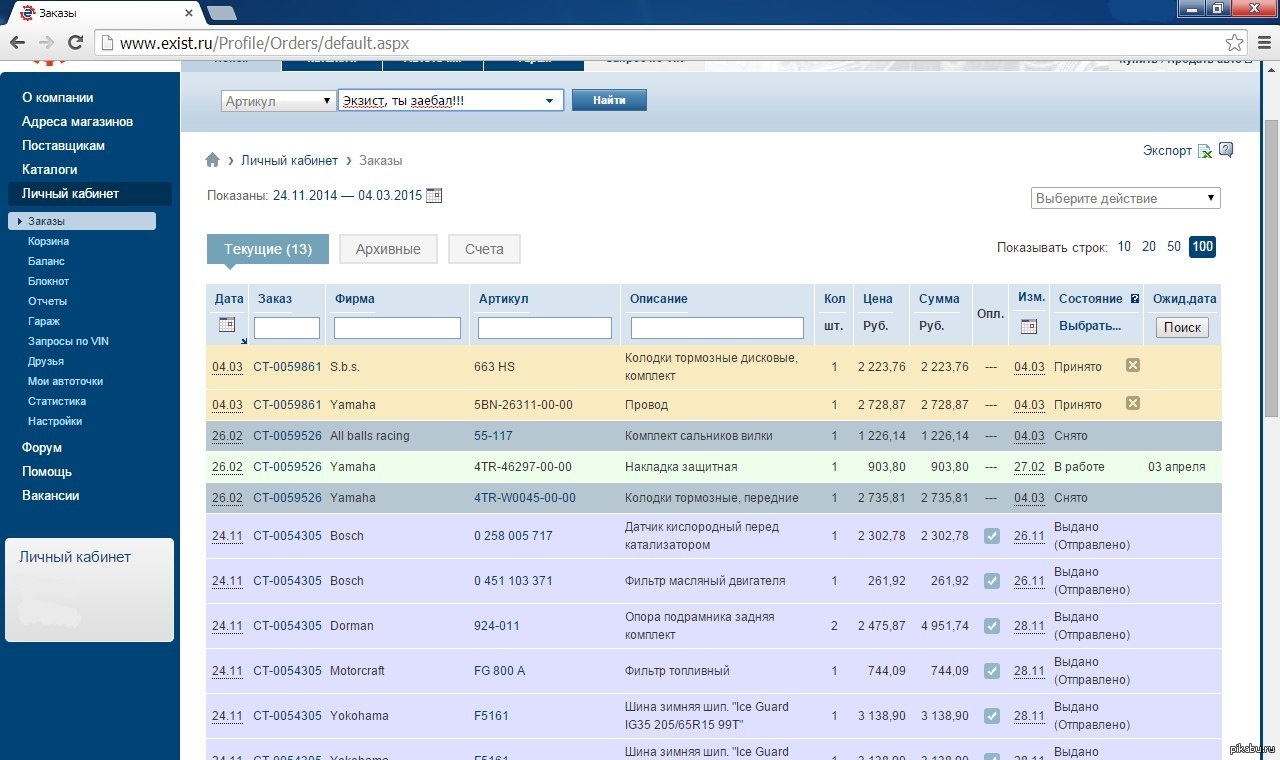Open Выбрать... state filter
The height and width of the screenshot is (760, 1280).
tap(1090, 326)
